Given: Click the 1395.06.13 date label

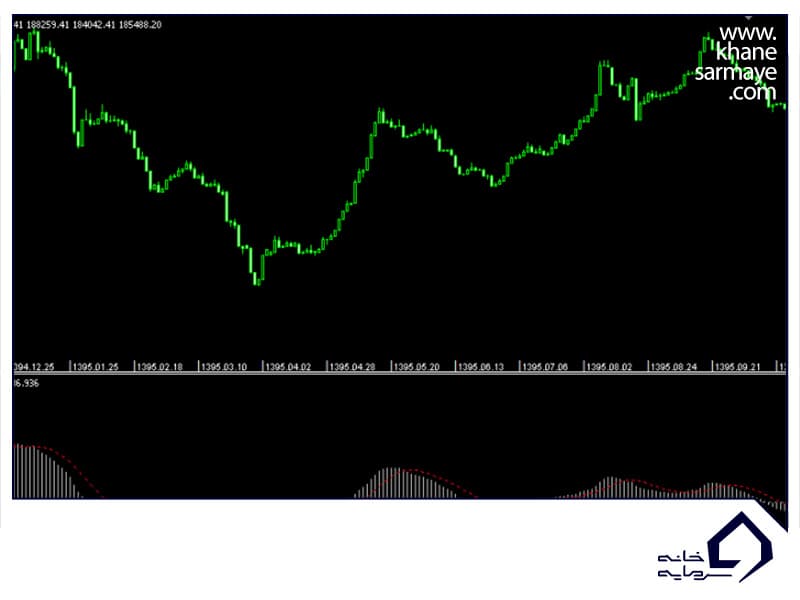Looking at the screenshot, I should [481, 367].
